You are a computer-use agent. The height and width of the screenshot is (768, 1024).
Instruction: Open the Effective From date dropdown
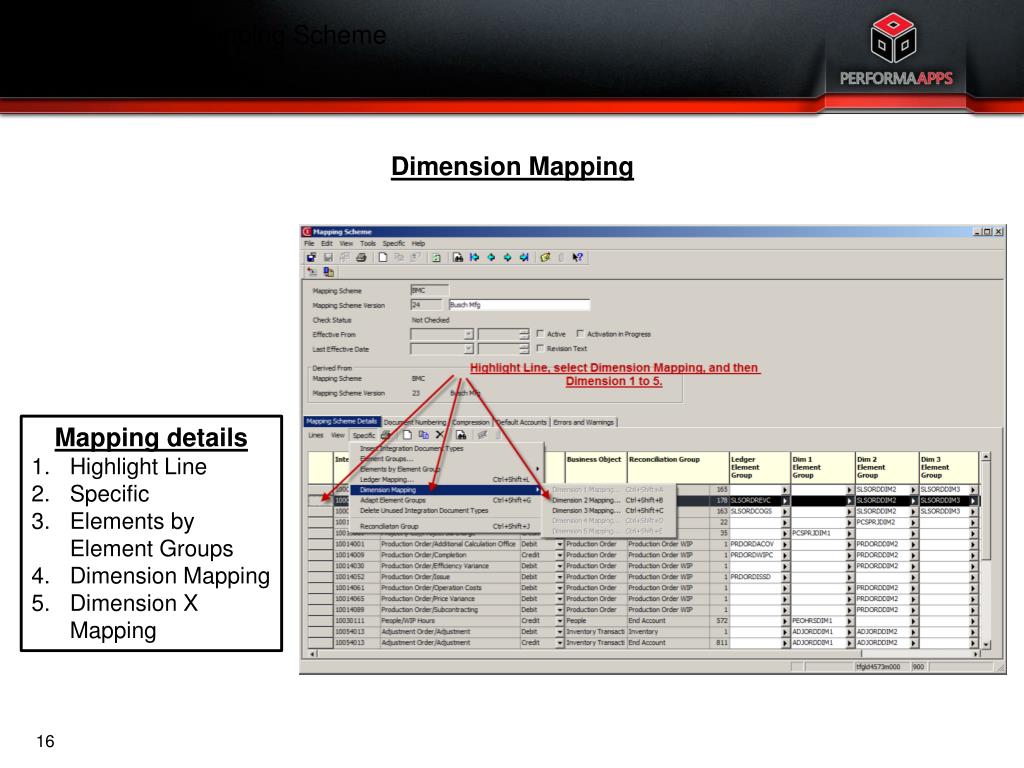tap(468, 334)
